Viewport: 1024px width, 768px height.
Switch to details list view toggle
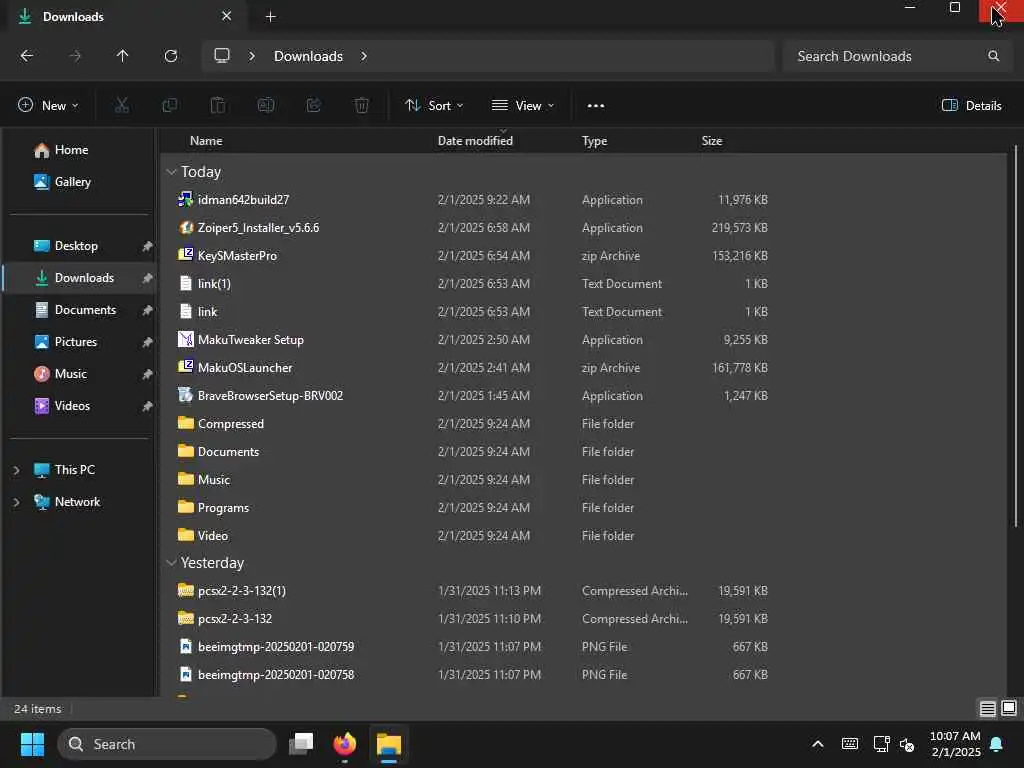coord(987,708)
